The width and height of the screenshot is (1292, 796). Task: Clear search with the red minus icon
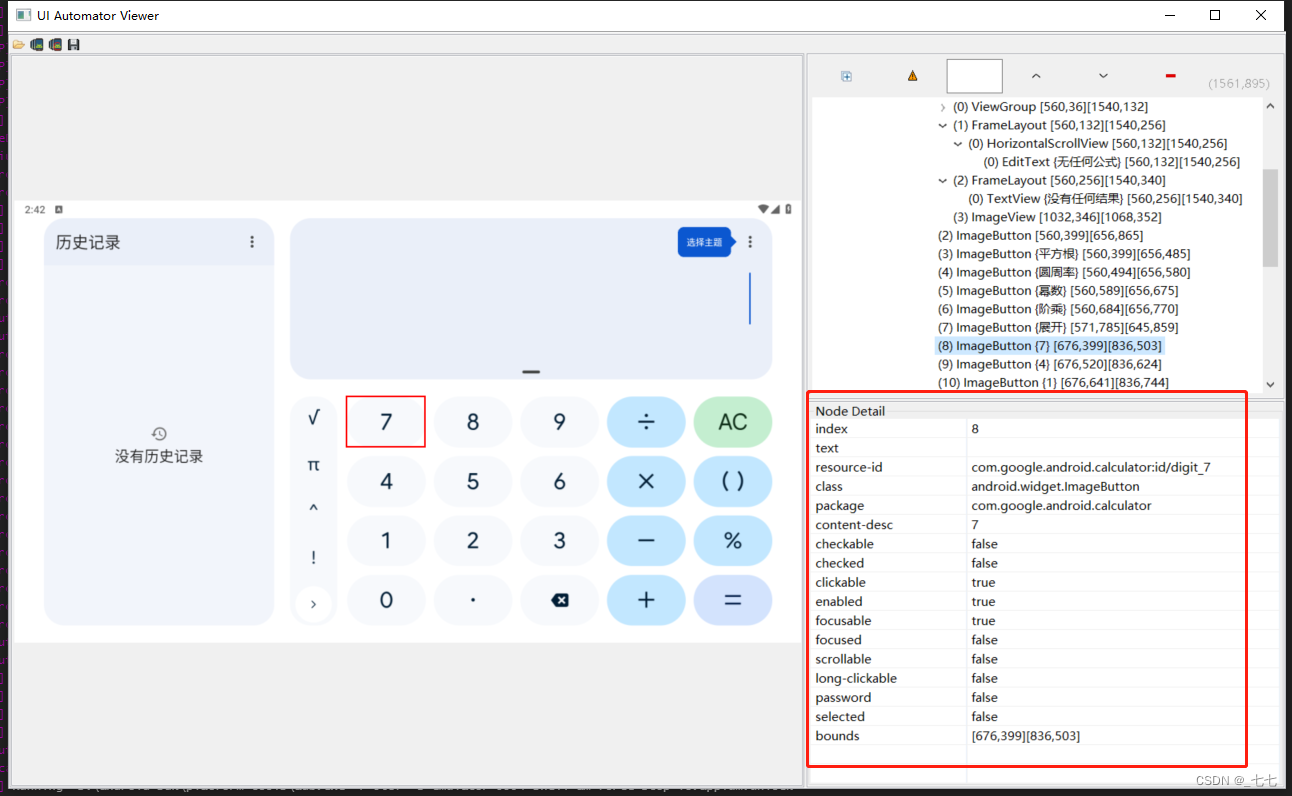1170,76
